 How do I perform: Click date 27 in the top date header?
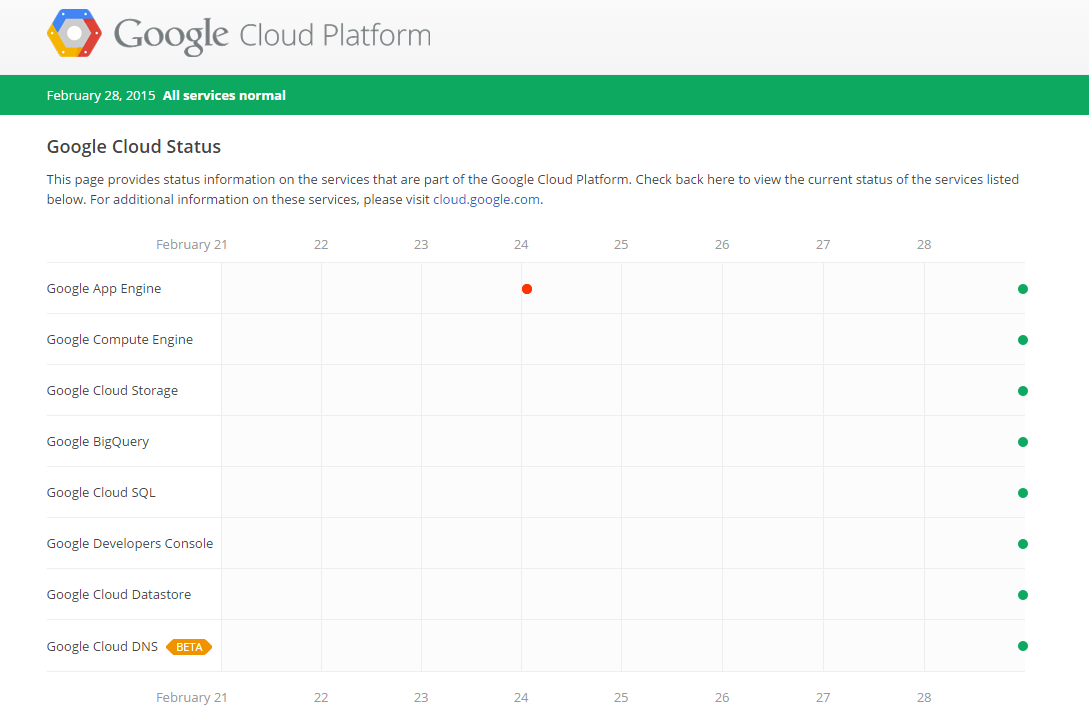[823, 245]
